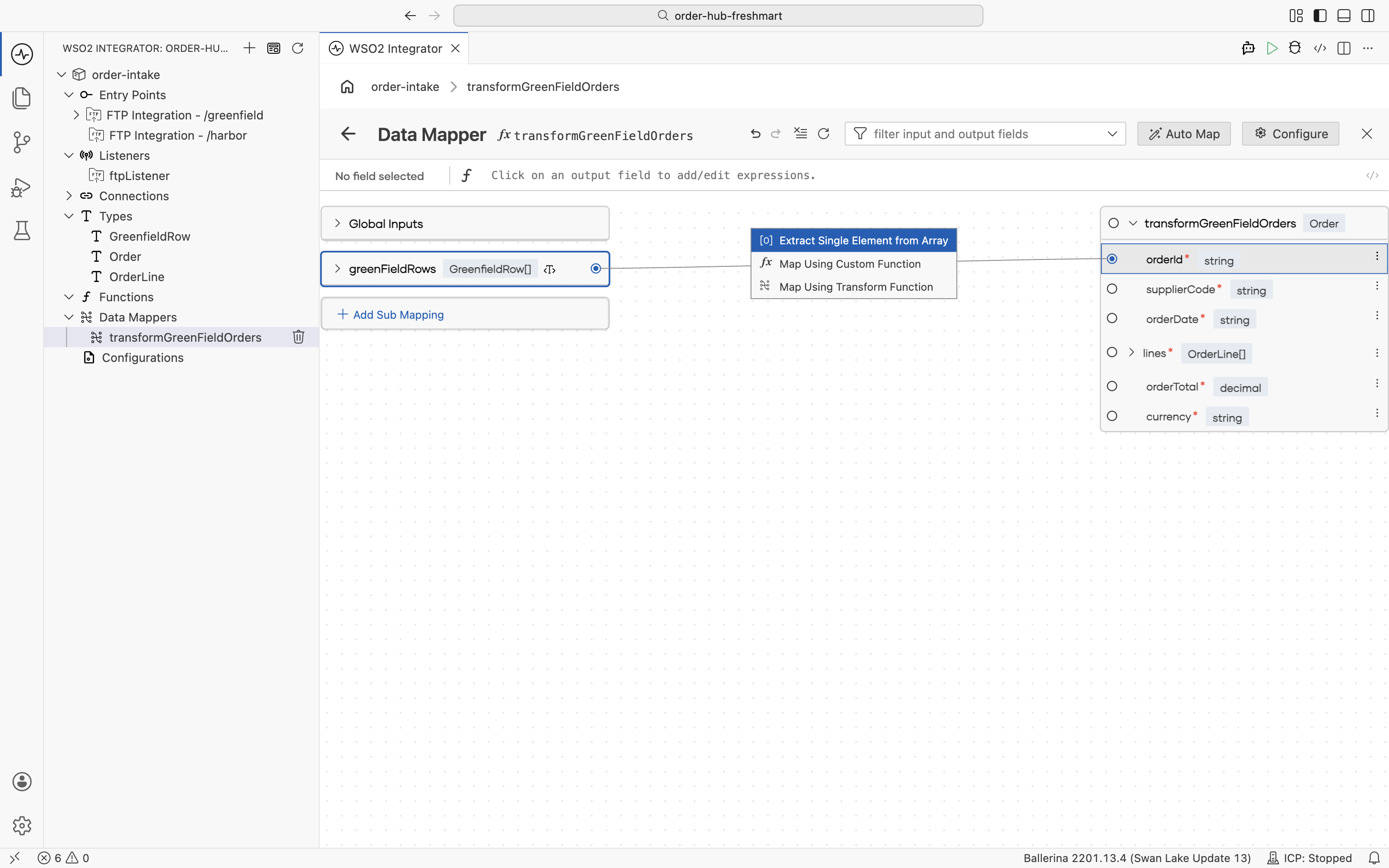Open the Explorer files icon
Viewport: 1389px width, 868px height.
pos(22,98)
